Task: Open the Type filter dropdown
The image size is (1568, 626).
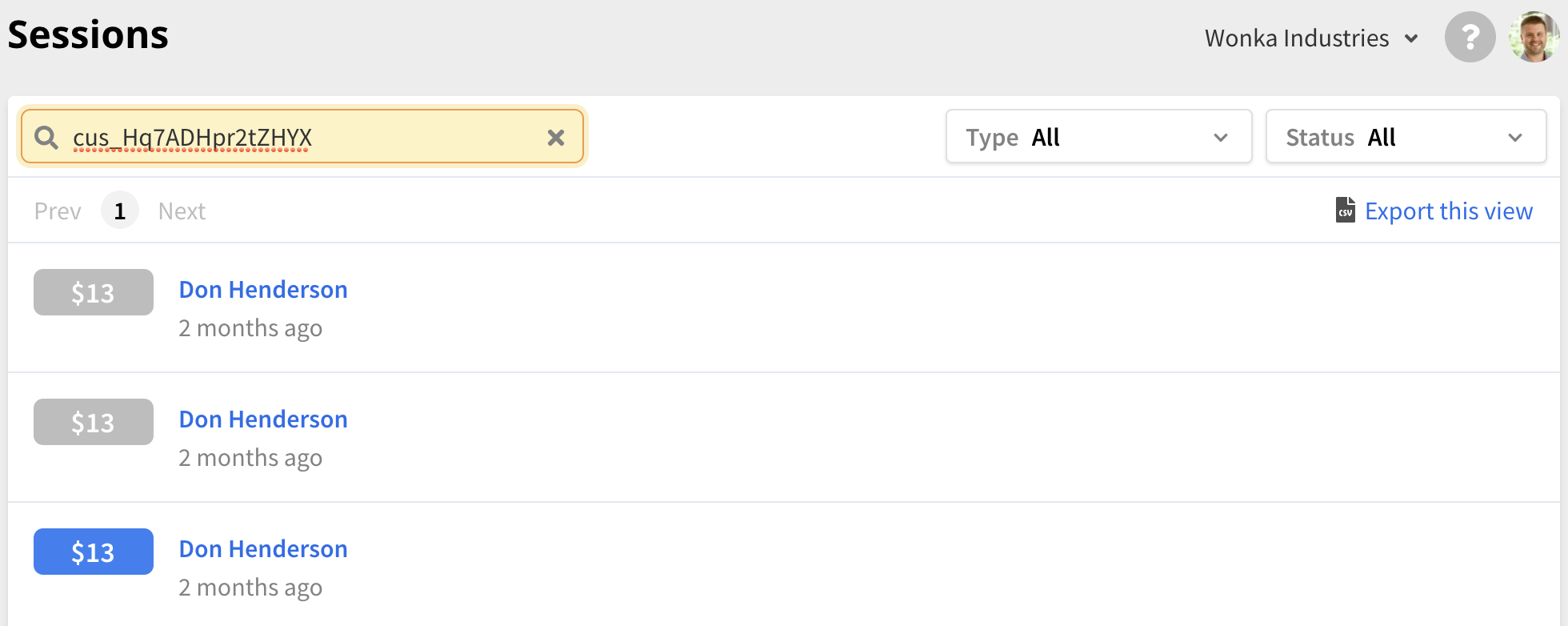Action: [1098, 137]
